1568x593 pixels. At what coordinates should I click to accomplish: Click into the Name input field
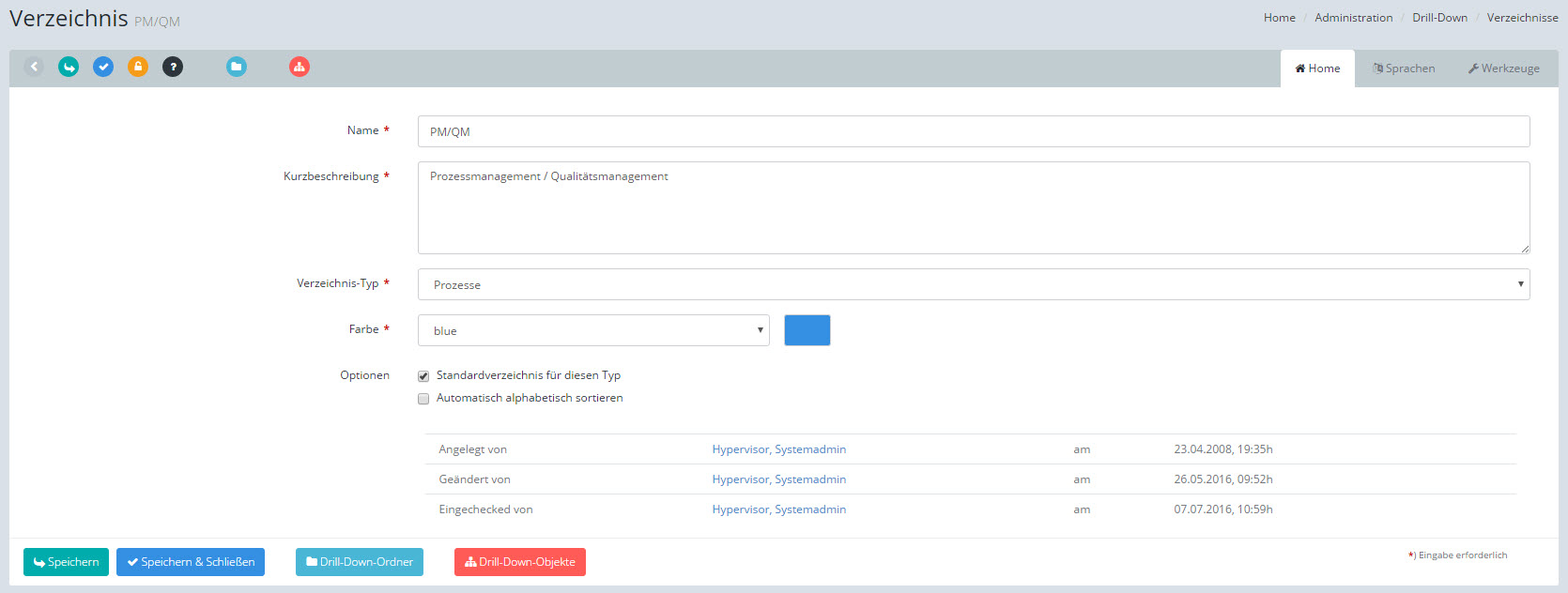point(973,131)
